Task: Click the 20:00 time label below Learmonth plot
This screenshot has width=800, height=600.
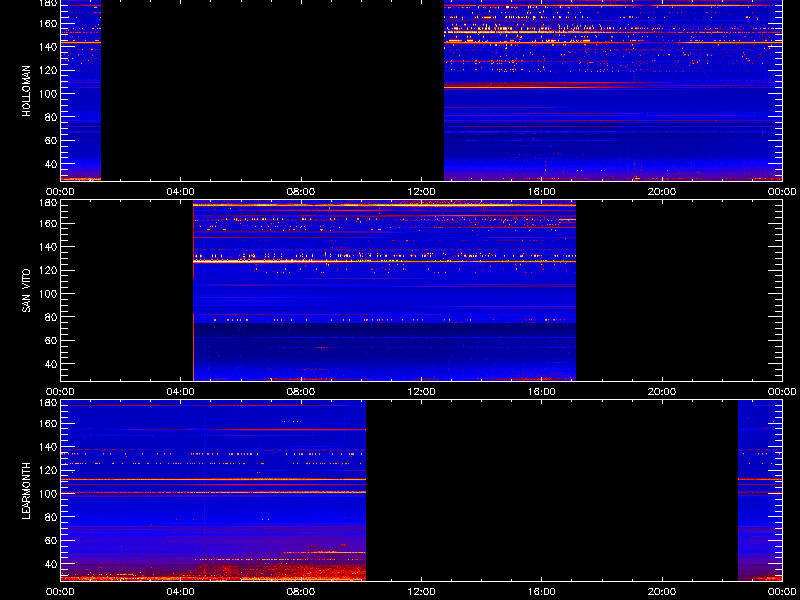Action: 662,592
